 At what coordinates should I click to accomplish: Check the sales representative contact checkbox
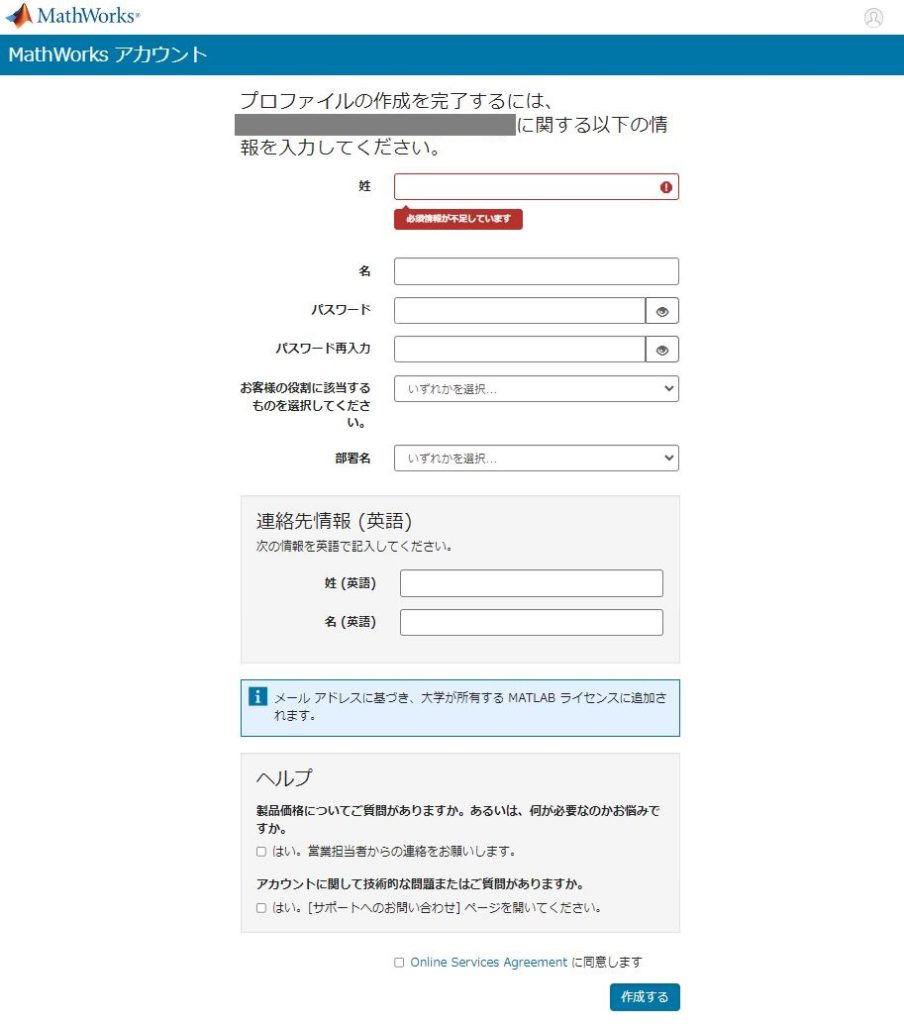261,852
